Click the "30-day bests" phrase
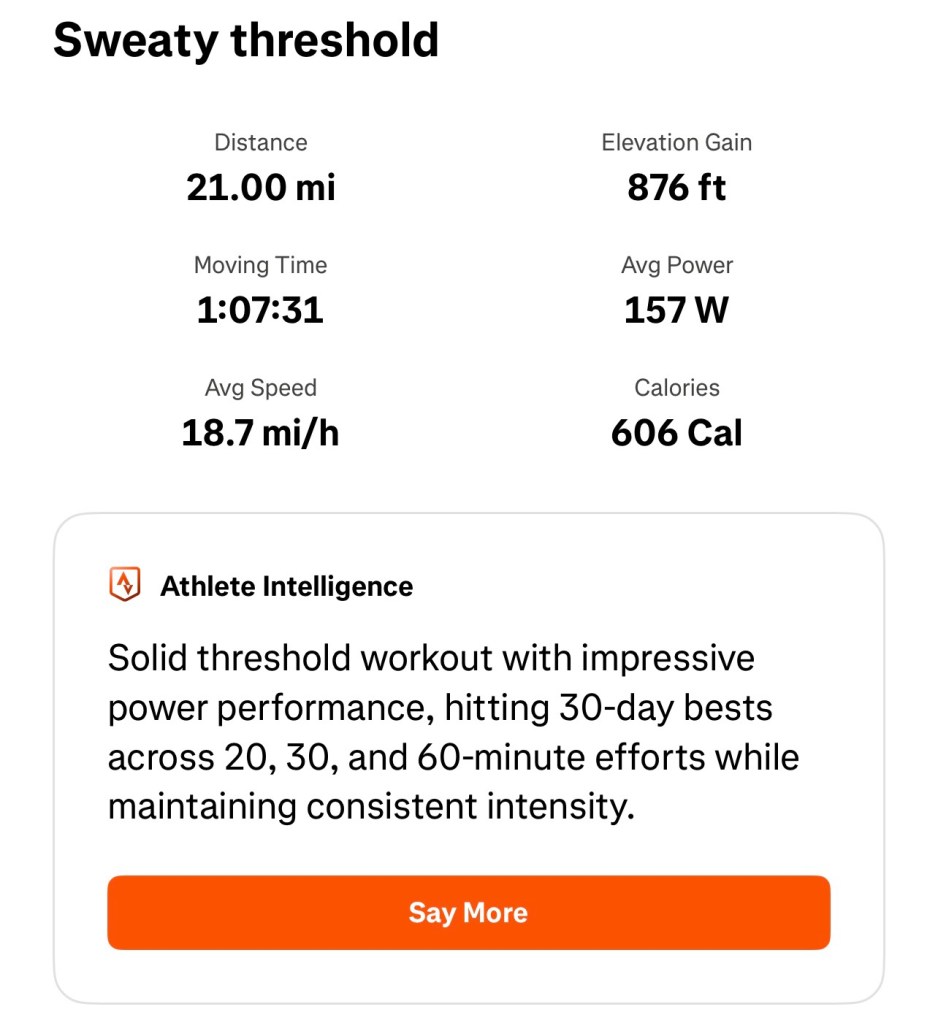Image resolution: width=938 pixels, height=1023 pixels. click(x=663, y=708)
